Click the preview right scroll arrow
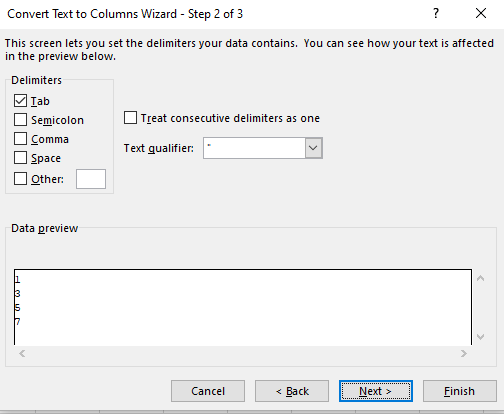This screenshot has width=504, height=414. coord(464,354)
